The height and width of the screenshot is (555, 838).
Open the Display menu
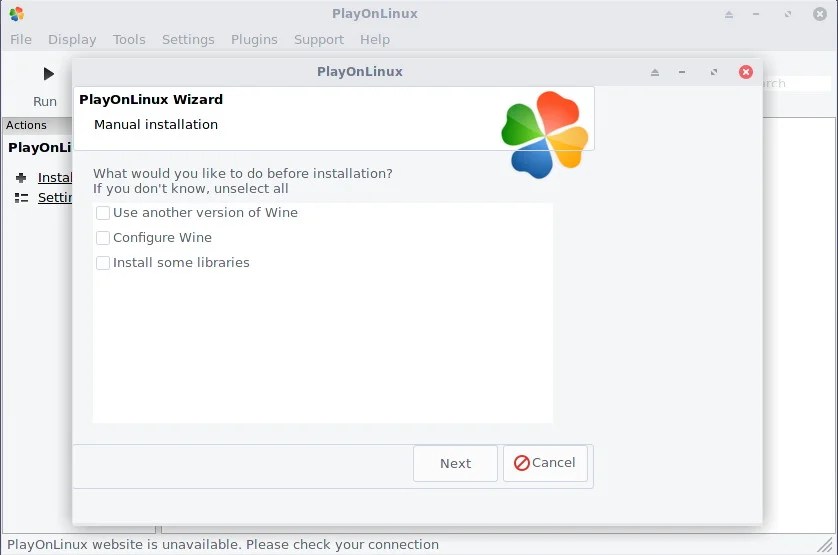[72, 40]
